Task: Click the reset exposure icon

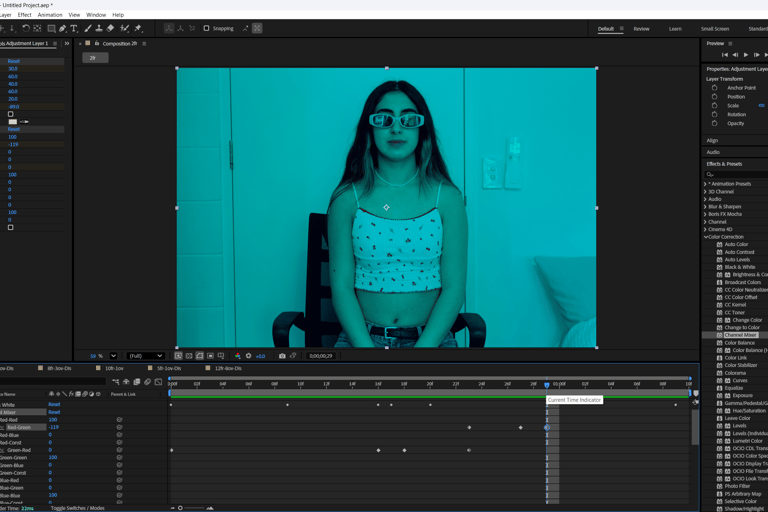Action: (248, 356)
